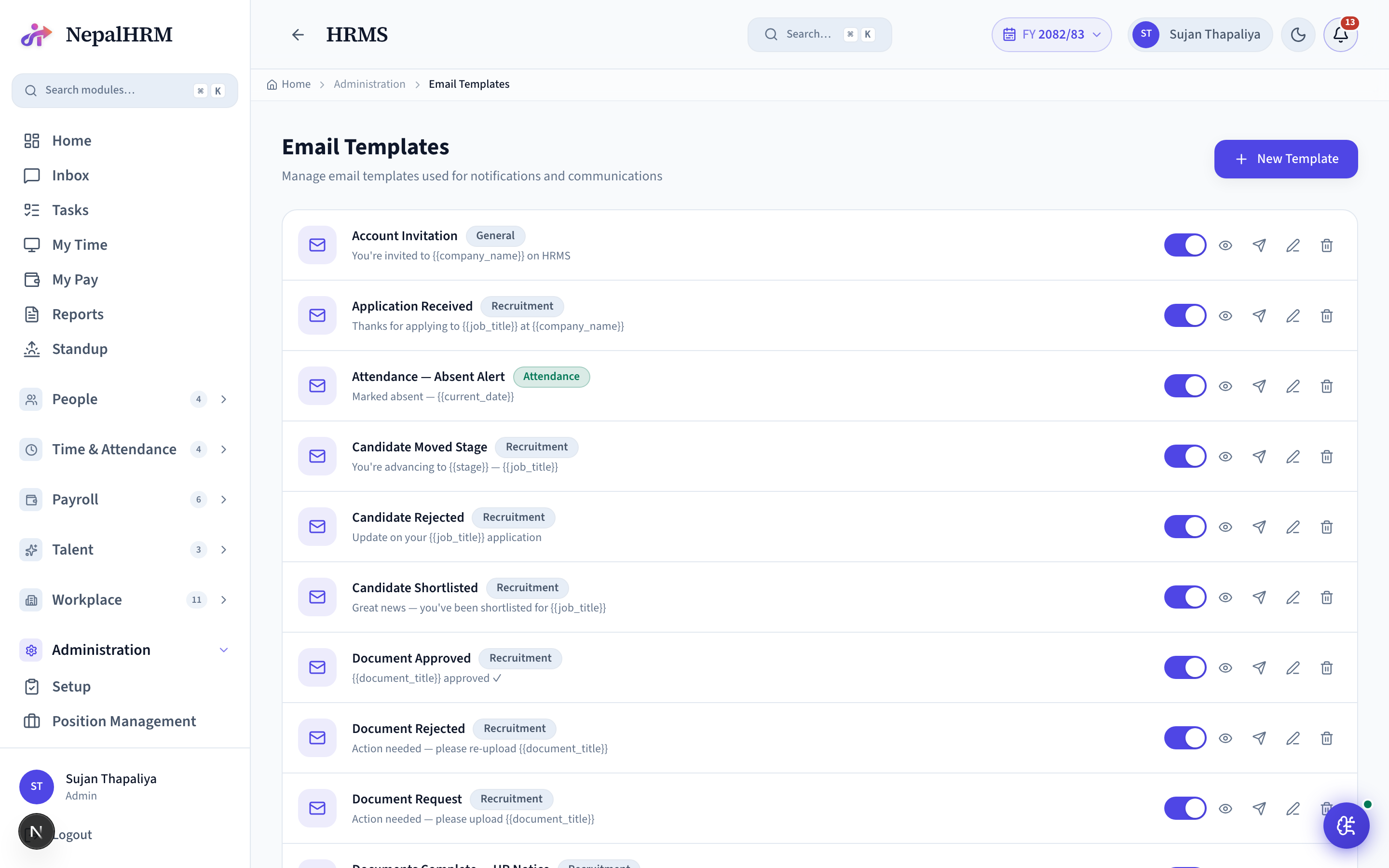Open My Pay in the sidebar
Viewport: 1389px width, 868px height.
point(124,280)
